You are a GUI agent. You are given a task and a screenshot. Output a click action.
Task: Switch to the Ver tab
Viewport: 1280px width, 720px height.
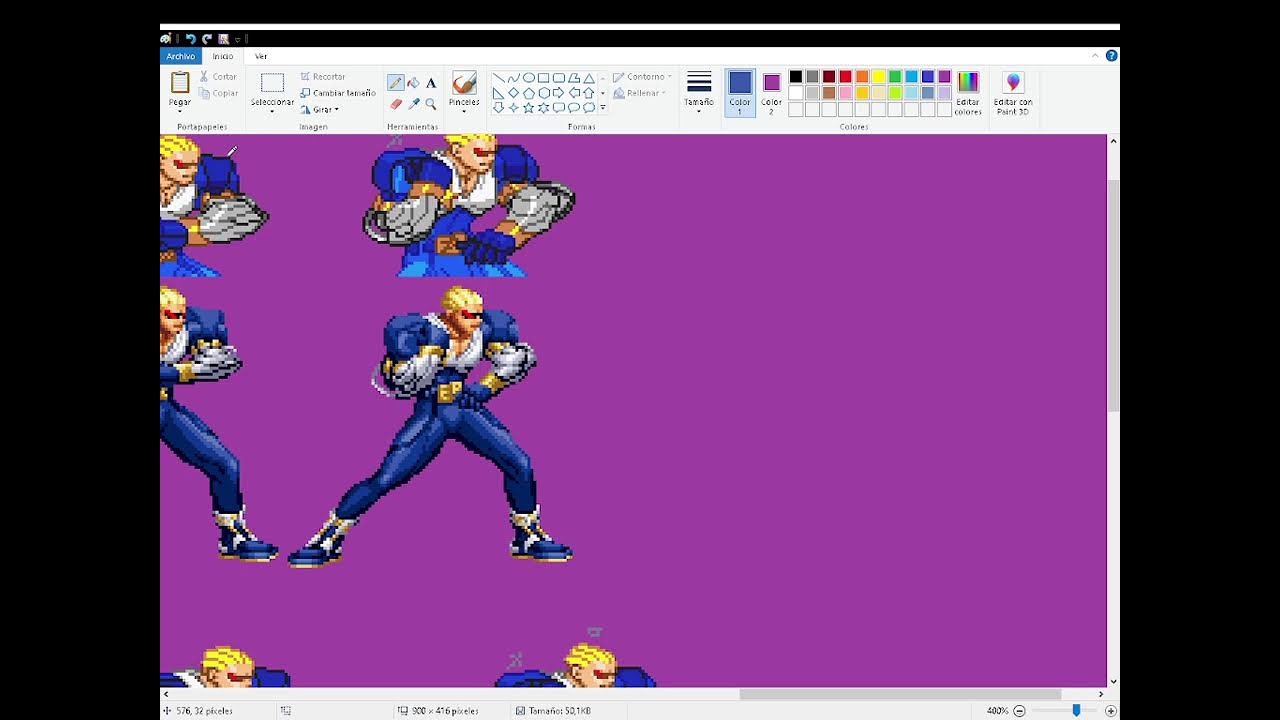tap(261, 56)
